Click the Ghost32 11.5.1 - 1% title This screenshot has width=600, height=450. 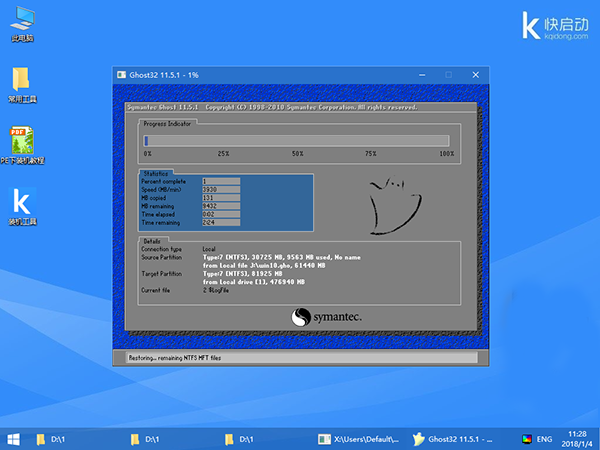coord(164,75)
